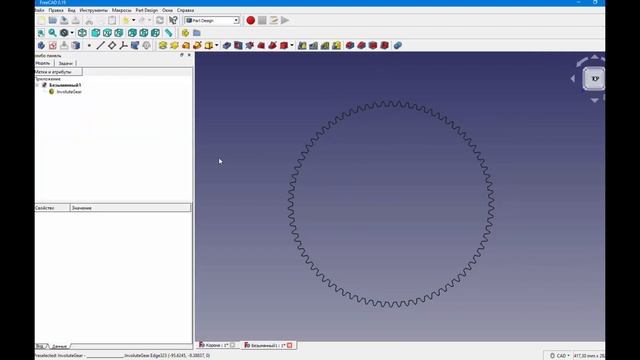Viewport: 640px width, 360px height.
Task: Open the Правка menu
Action: tap(56, 10)
